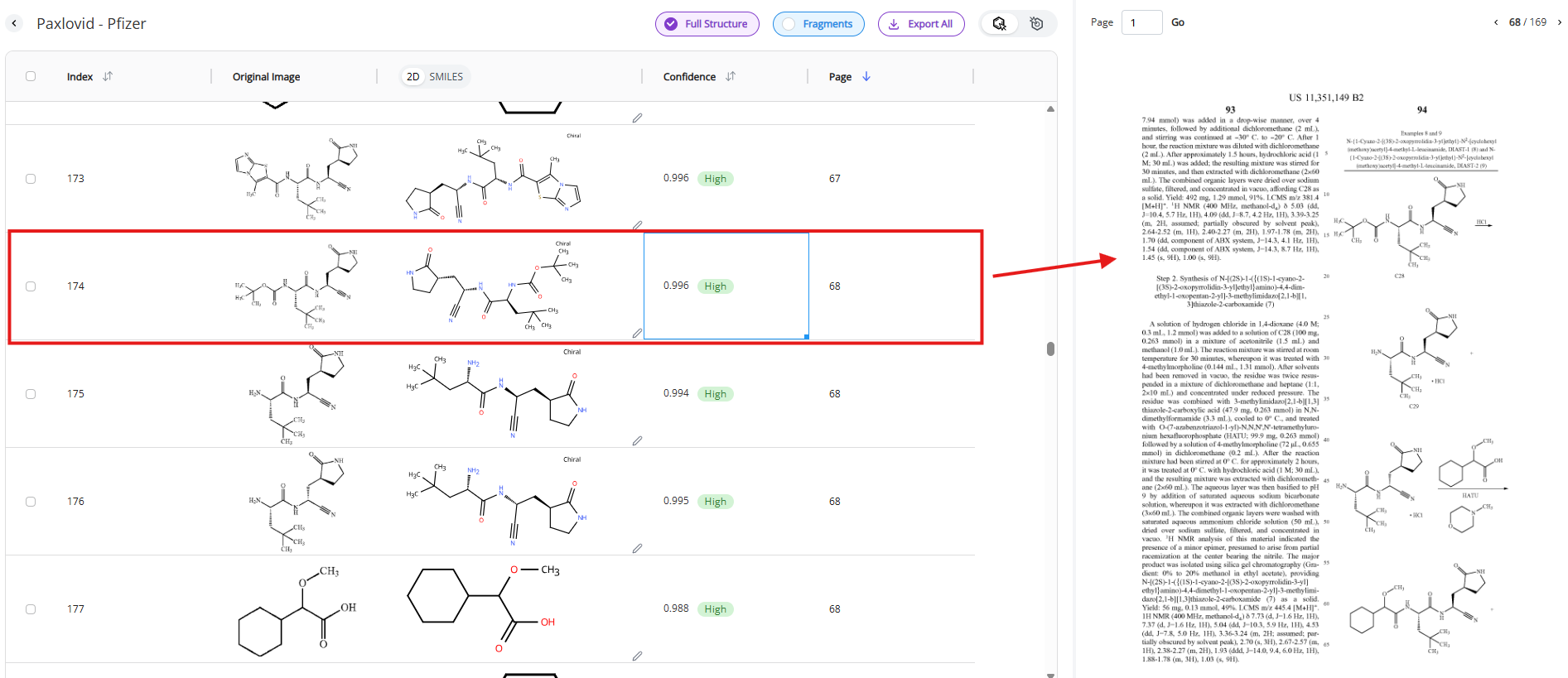
Task: Open original image thumbnail of row 174
Action: 297,286
